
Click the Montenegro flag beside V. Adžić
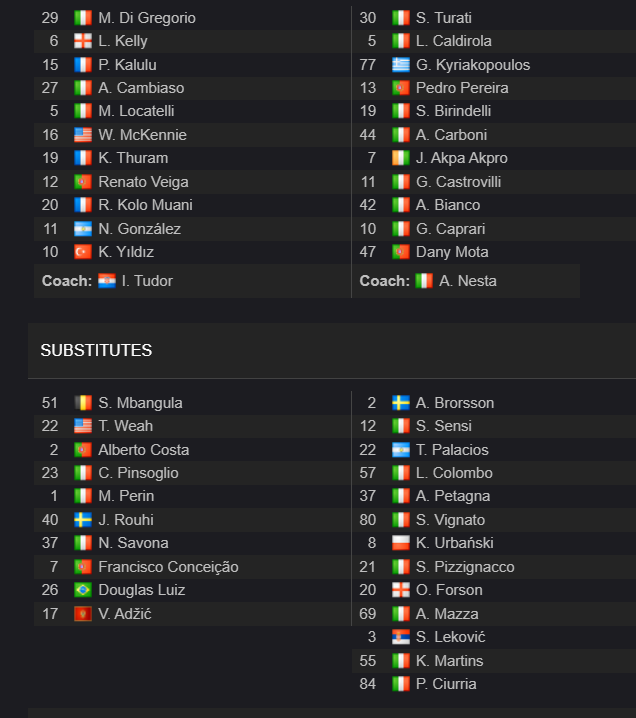coord(83,614)
